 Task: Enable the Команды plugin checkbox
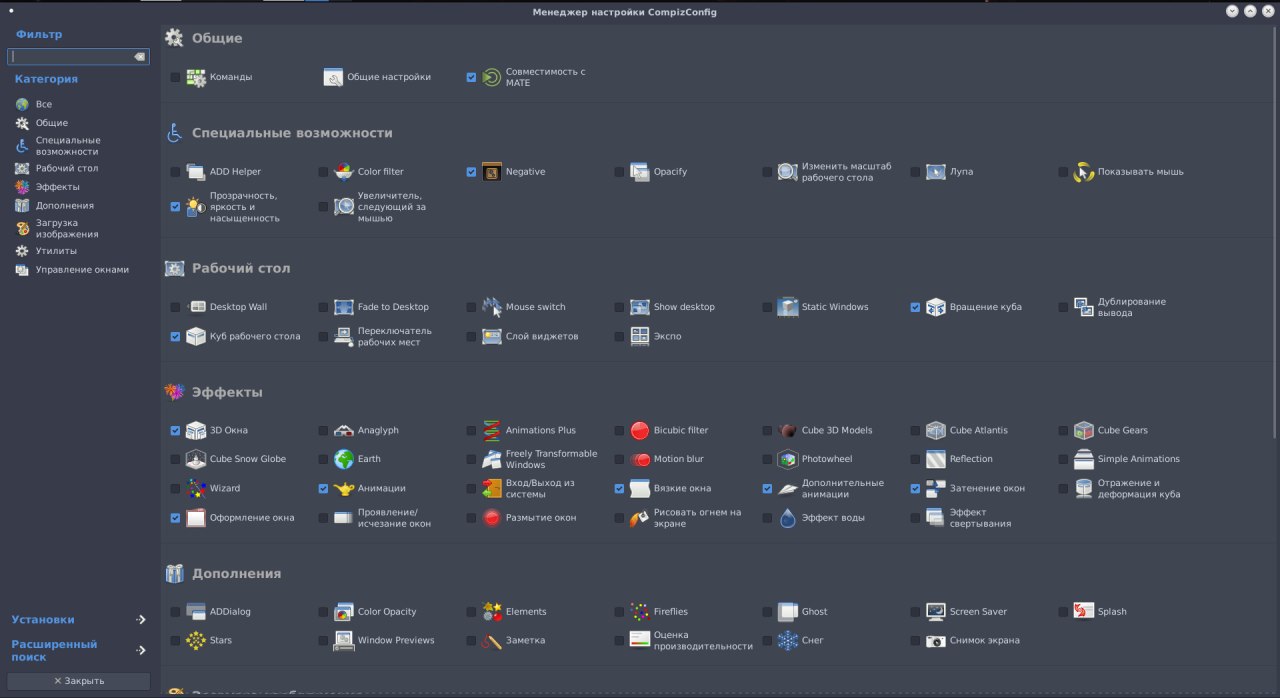pos(175,77)
